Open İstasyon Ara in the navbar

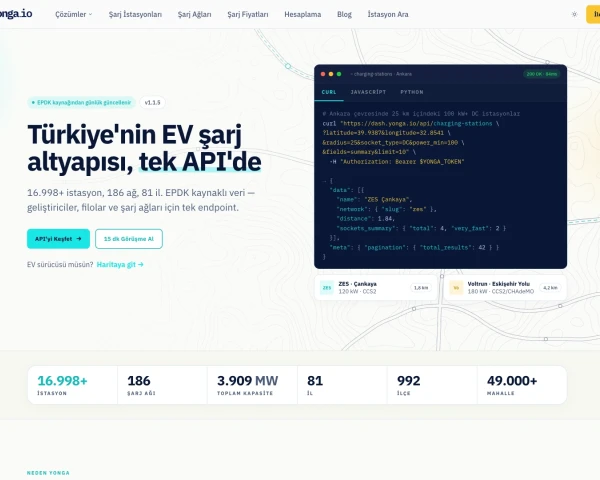click(388, 15)
